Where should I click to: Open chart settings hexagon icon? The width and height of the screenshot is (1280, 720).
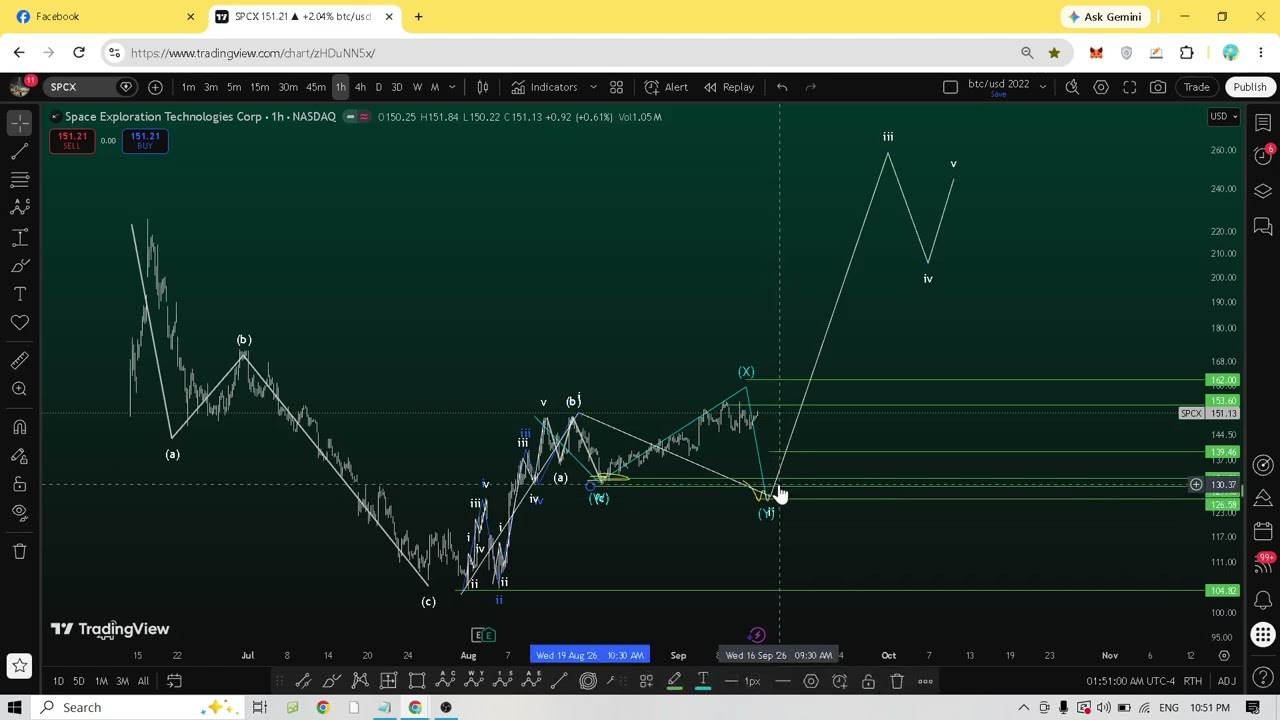[1101, 87]
